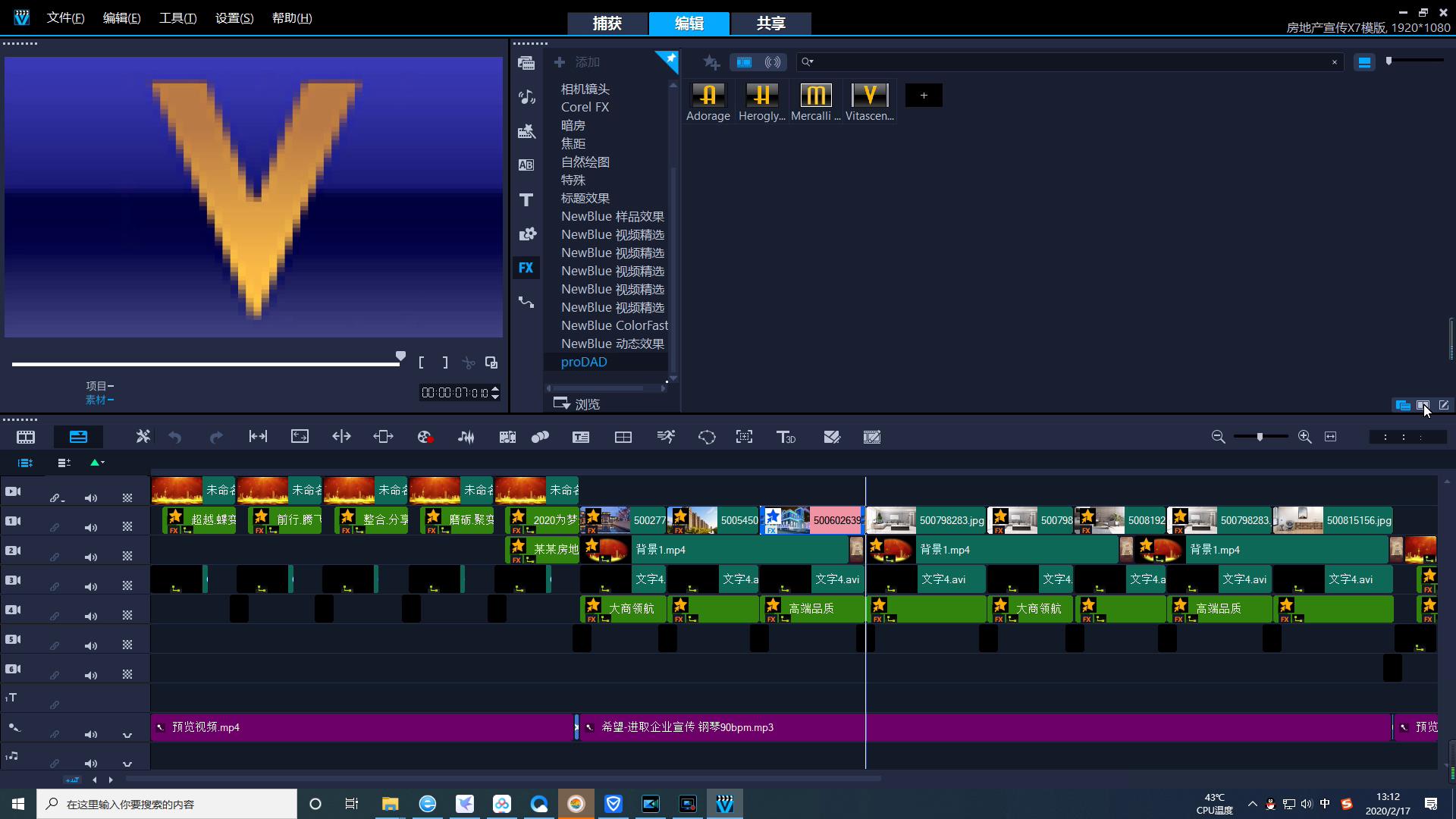Mute the main video track
The width and height of the screenshot is (1456, 819).
91,498
